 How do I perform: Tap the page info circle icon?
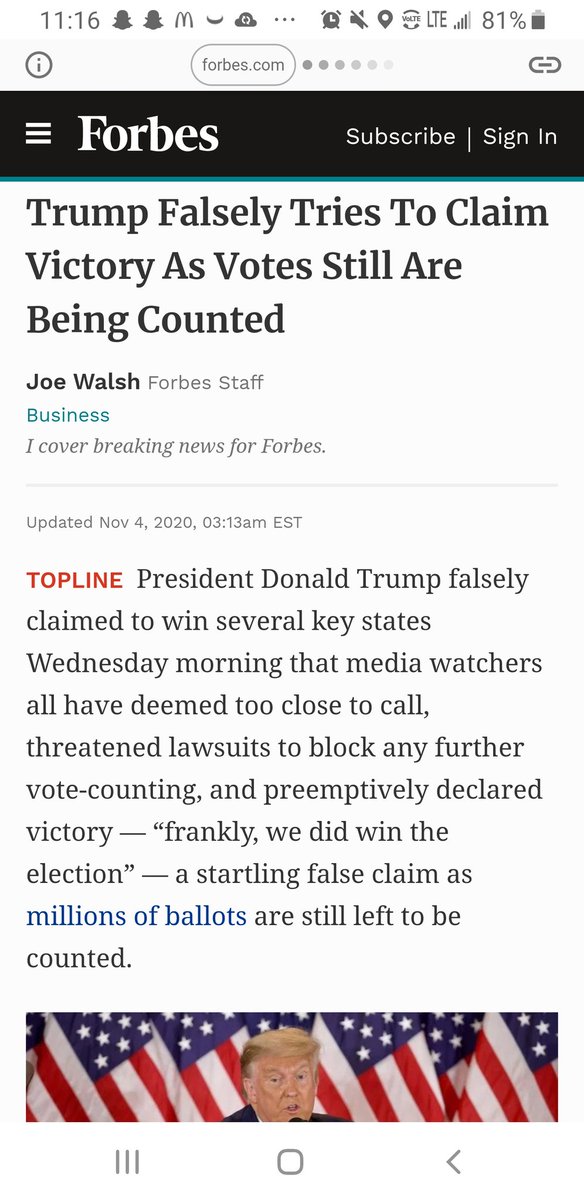(x=38, y=65)
